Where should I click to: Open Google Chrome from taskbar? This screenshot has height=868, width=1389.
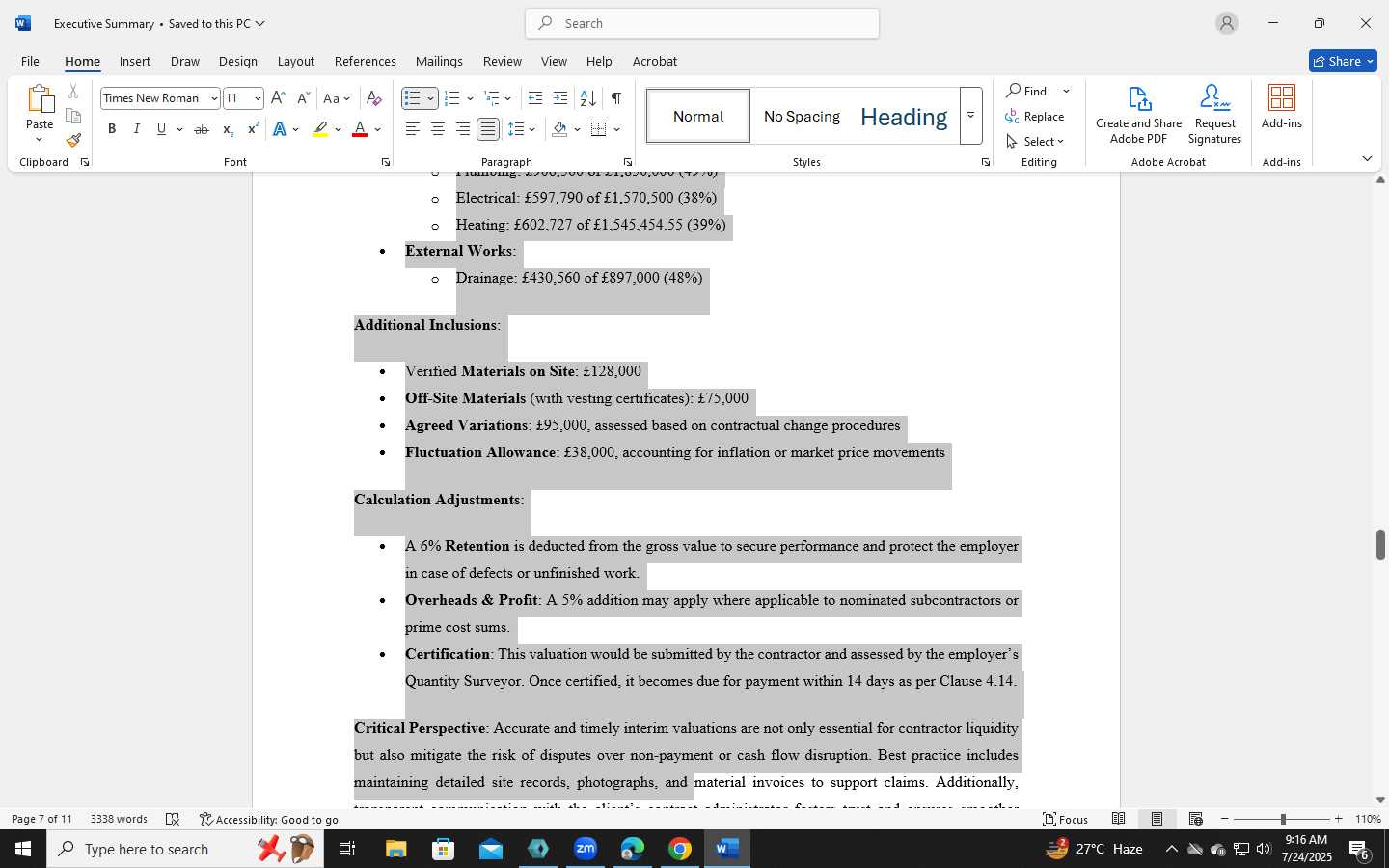680,849
